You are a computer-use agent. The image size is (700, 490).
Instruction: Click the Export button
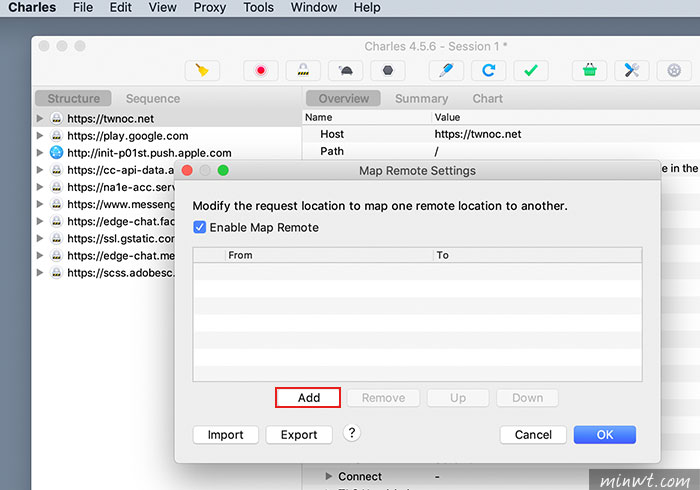[x=299, y=435]
